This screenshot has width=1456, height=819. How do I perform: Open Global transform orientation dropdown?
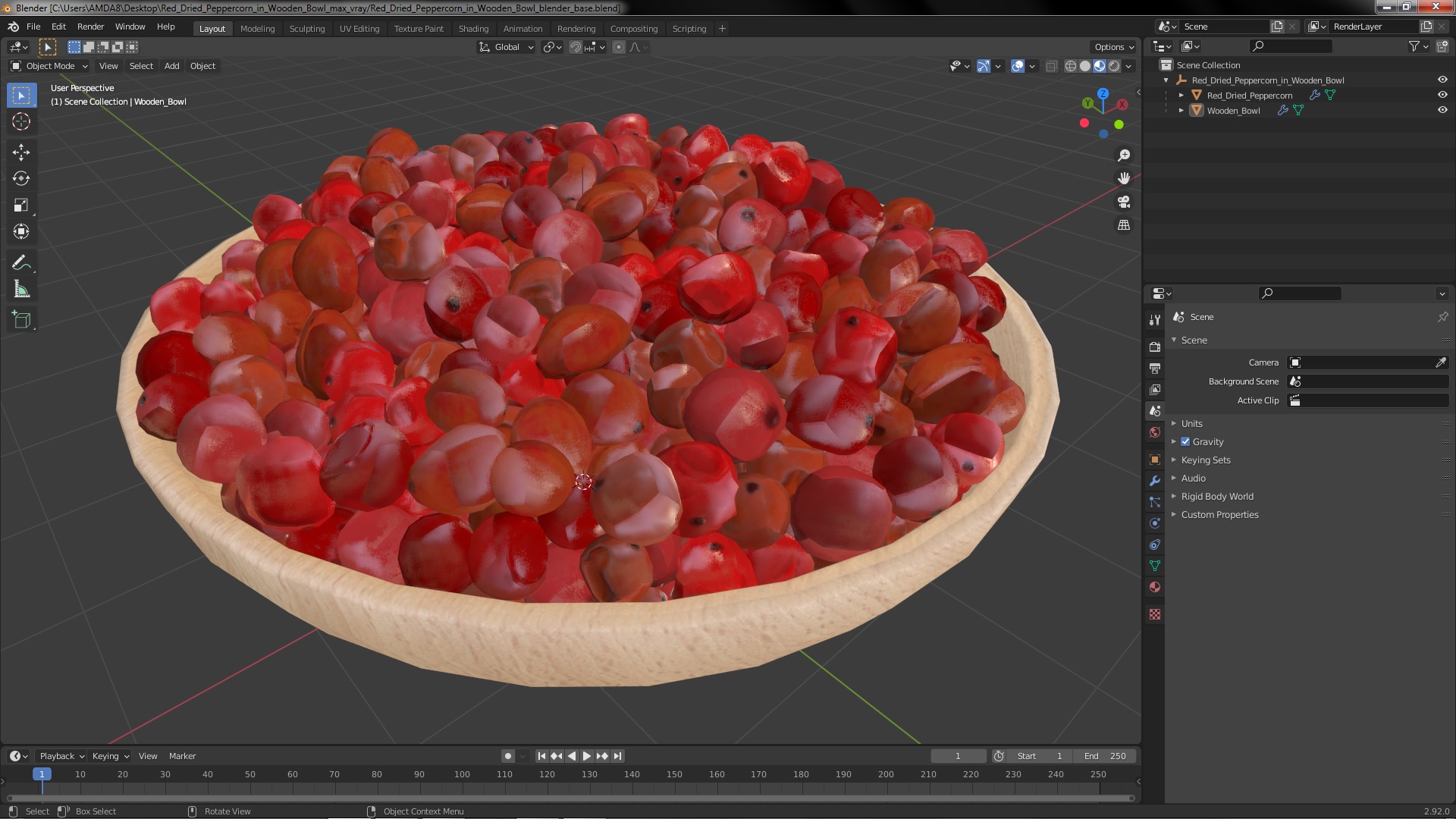pyautogui.click(x=506, y=47)
